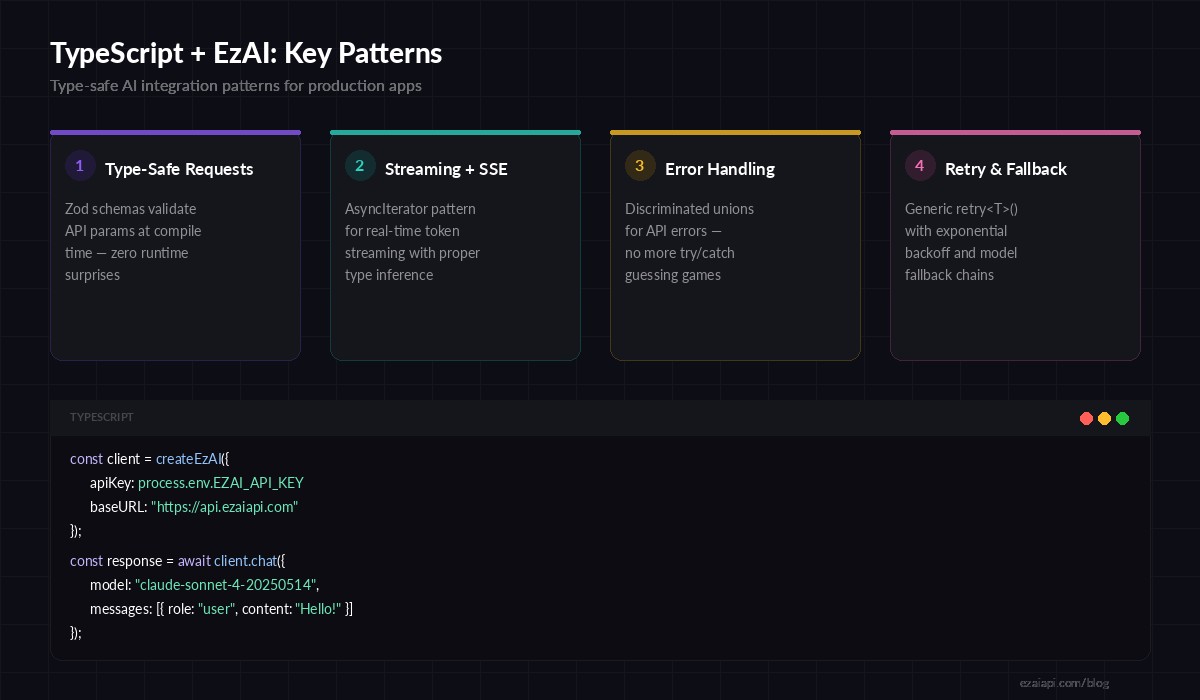This screenshot has width=1200, height=700.
Task: Click the red traffic-light dot in code window
Action: pos(1087,419)
